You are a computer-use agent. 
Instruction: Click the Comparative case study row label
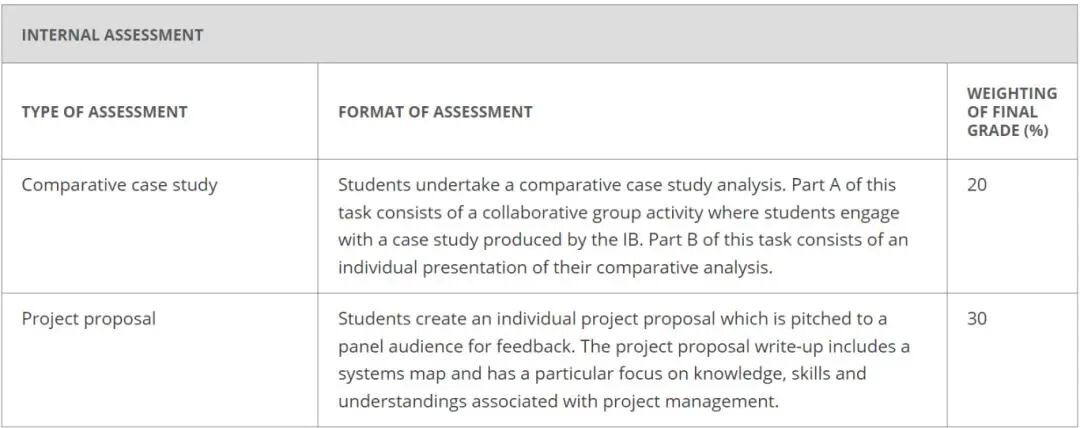pyautogui.click(x=119, y=185)
